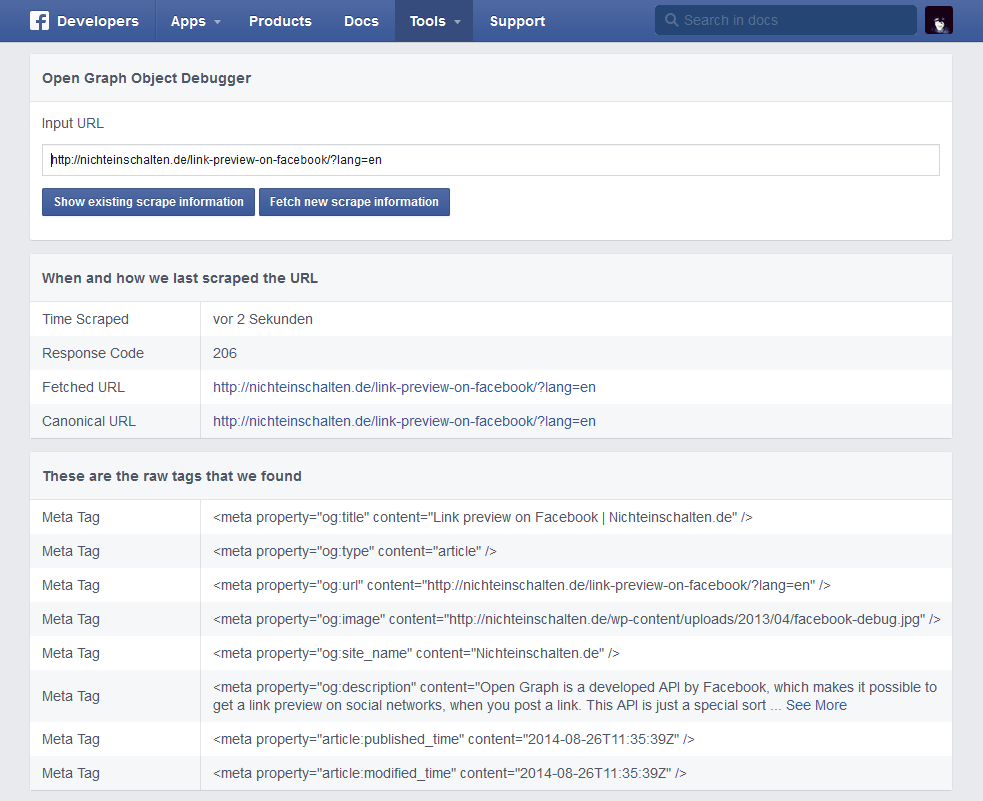Open the Support menu item
Viewport: 983px width, 801px height.
517,21
